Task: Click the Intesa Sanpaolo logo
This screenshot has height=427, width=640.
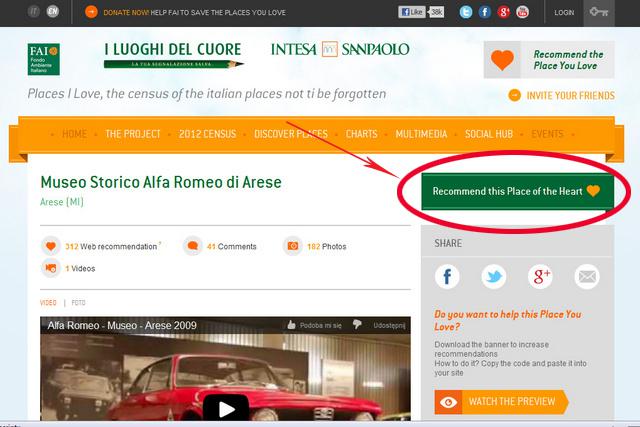Action: coord(340,49)
